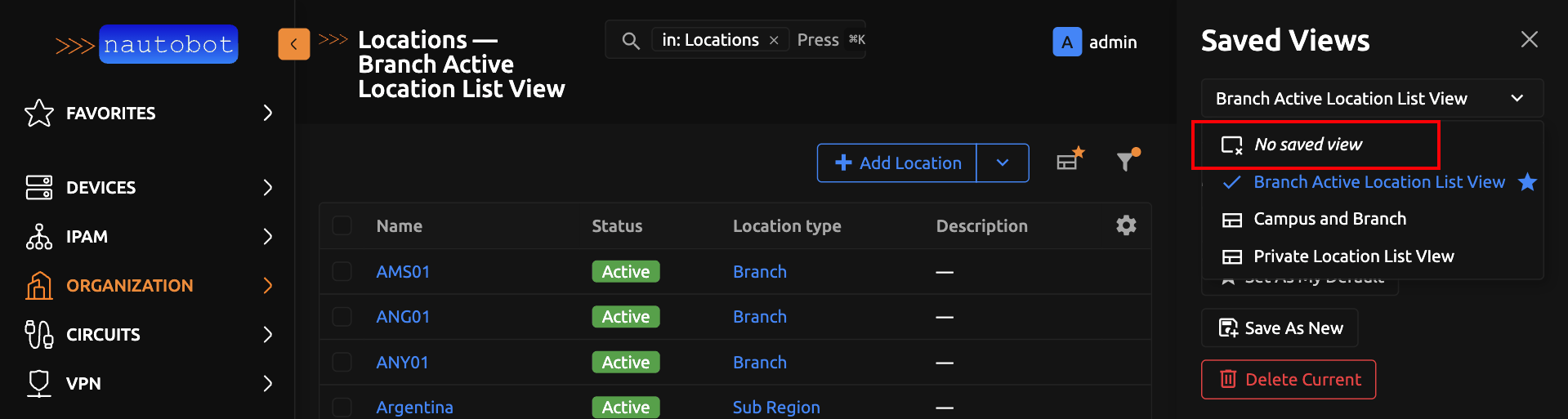Close the Saved Views panel
This screenshot has height=419, width=1568.
click(1529, 39)
